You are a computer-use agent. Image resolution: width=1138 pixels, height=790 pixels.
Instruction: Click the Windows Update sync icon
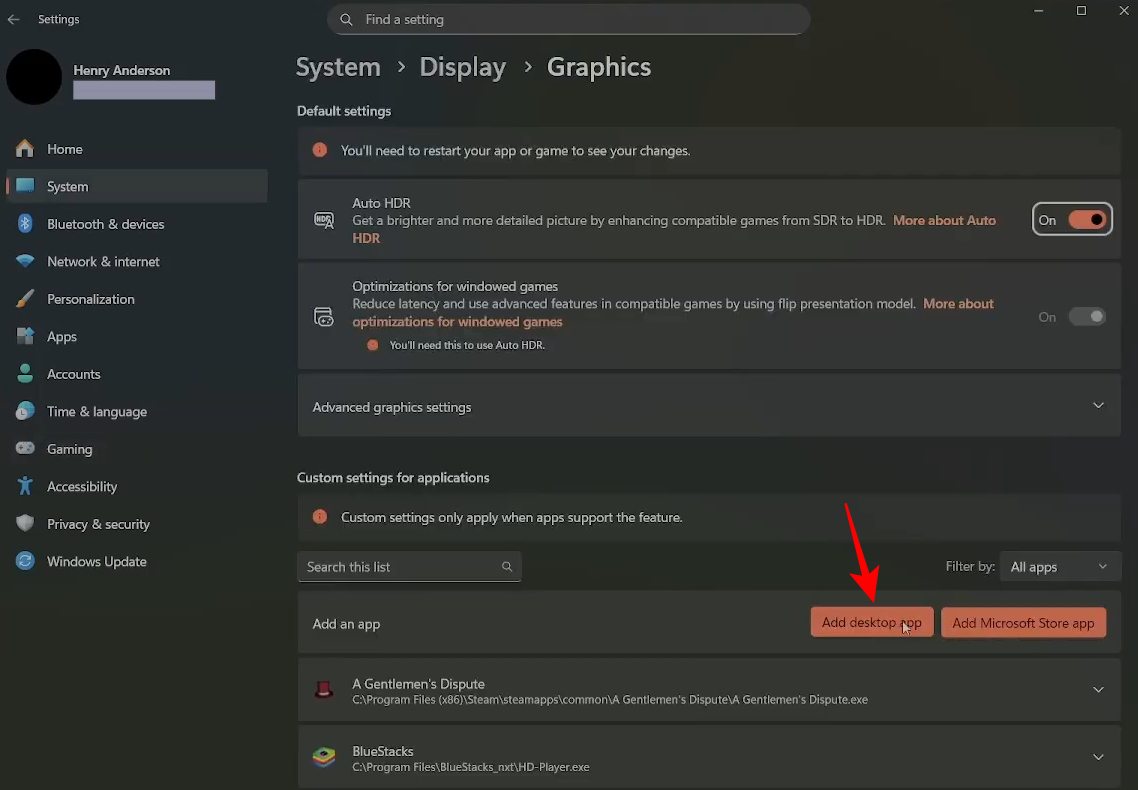25,562
